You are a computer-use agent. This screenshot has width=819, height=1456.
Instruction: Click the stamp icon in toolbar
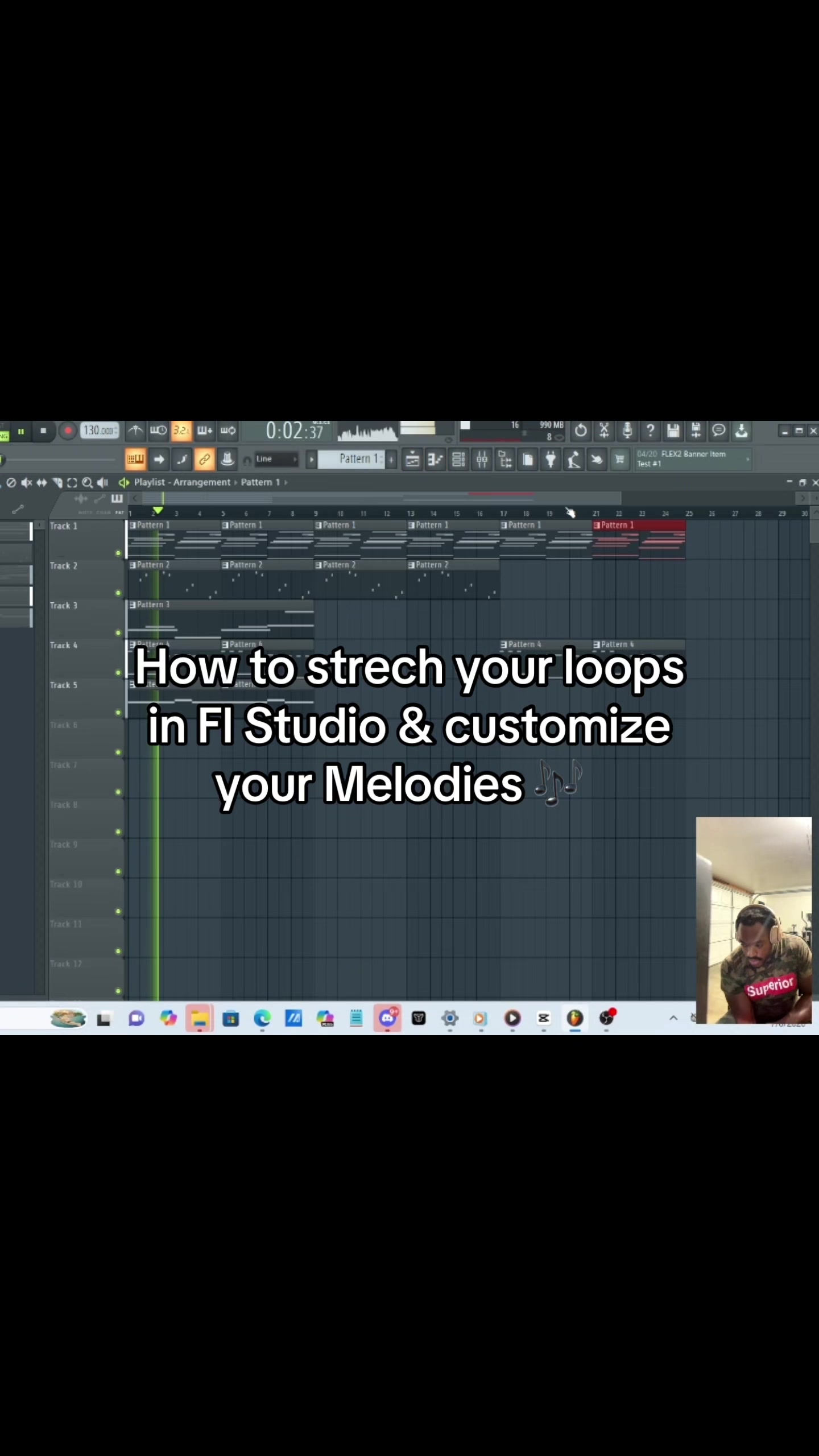(227, 459)
